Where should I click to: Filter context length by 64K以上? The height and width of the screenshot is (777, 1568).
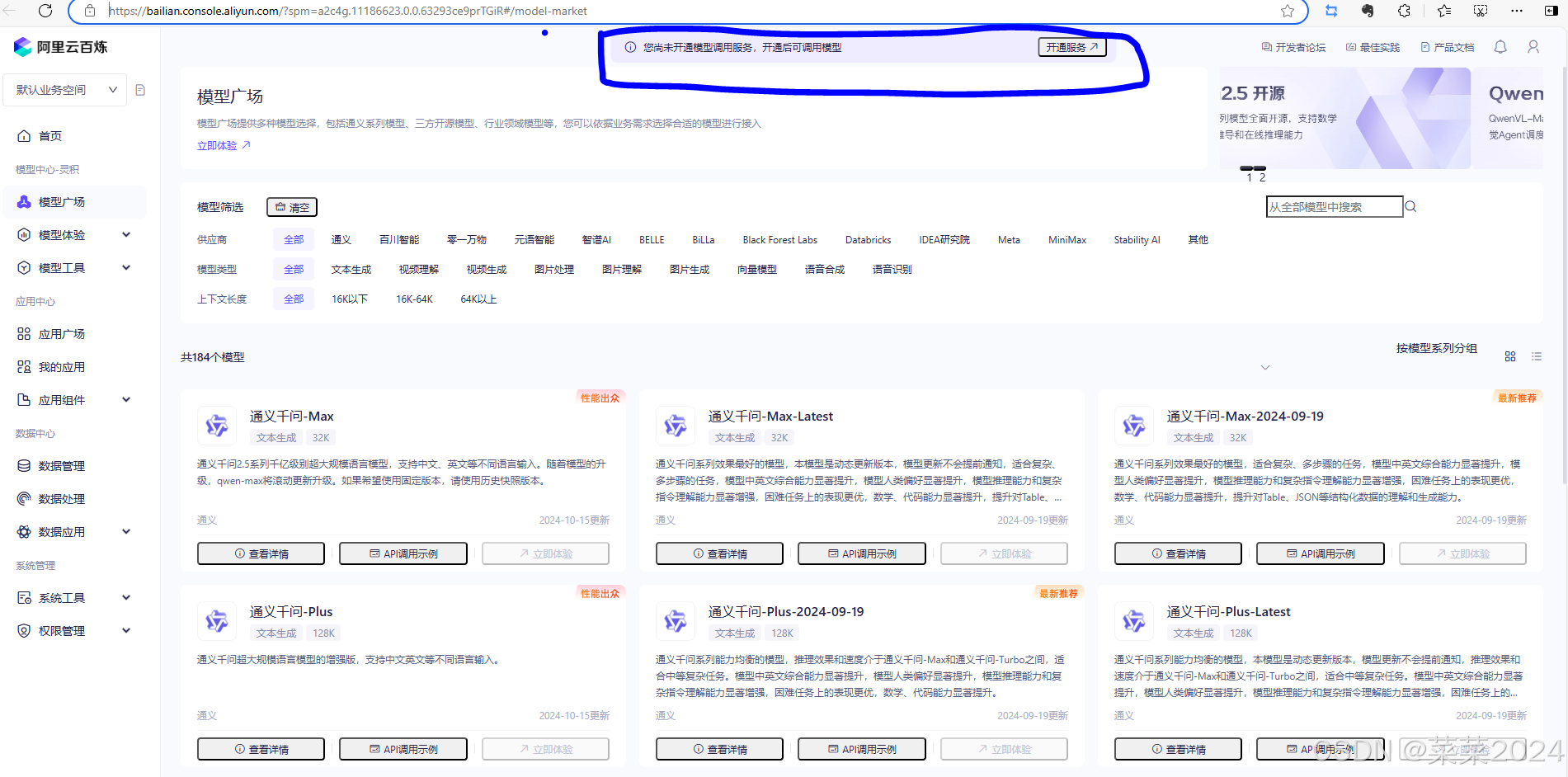[x=478, y=299]
